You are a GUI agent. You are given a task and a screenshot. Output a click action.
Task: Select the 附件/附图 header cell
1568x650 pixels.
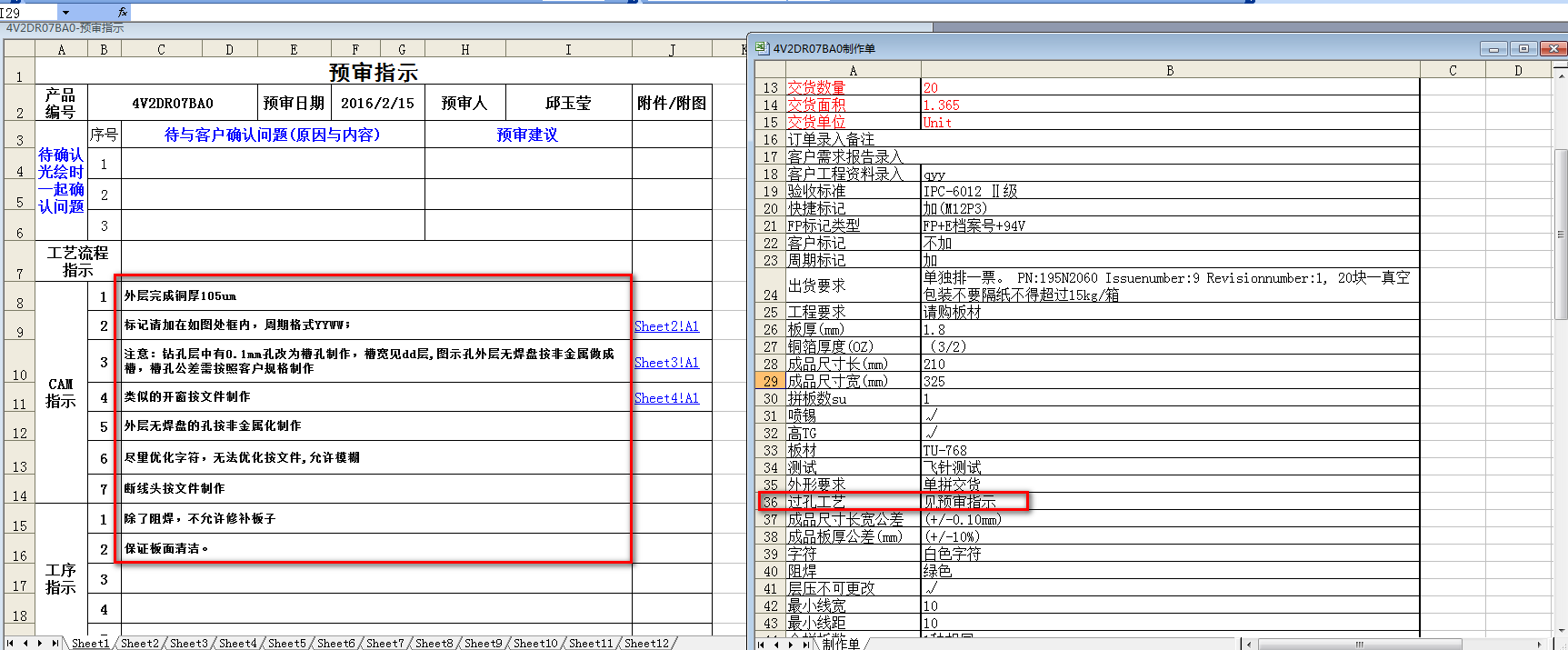(672, 103)
